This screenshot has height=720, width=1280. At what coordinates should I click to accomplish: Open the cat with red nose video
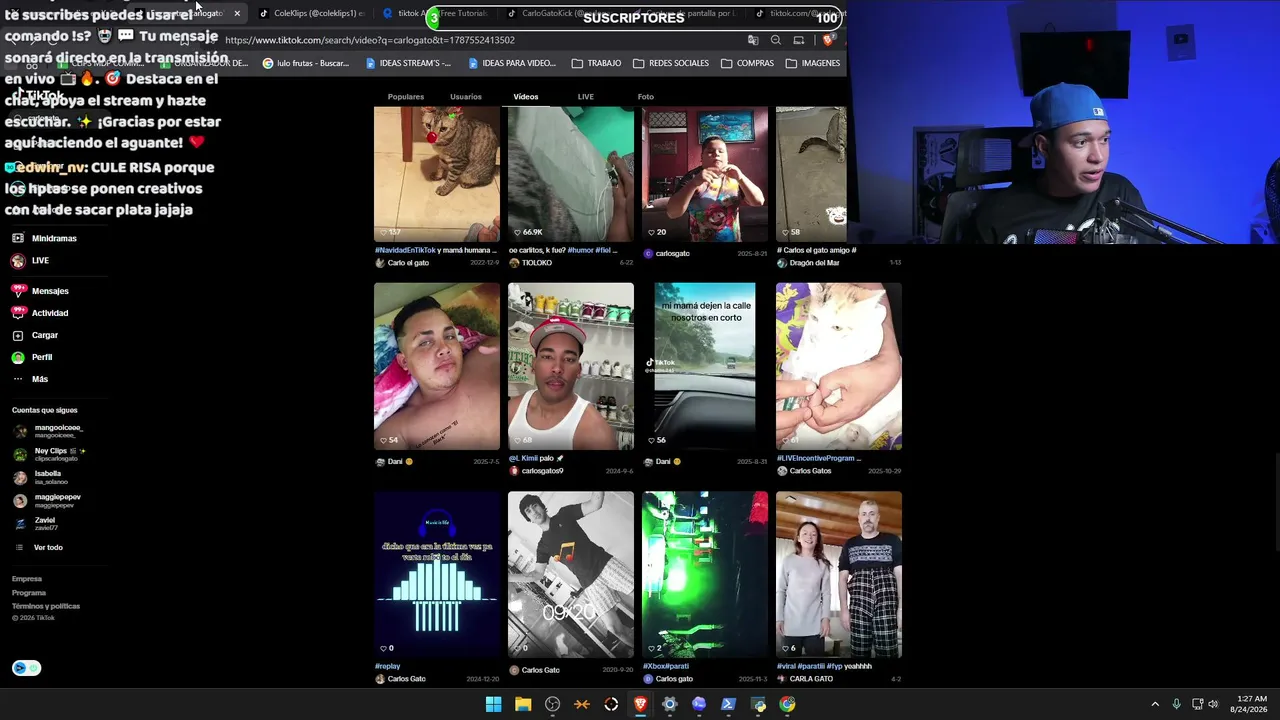tap(437, 174)
